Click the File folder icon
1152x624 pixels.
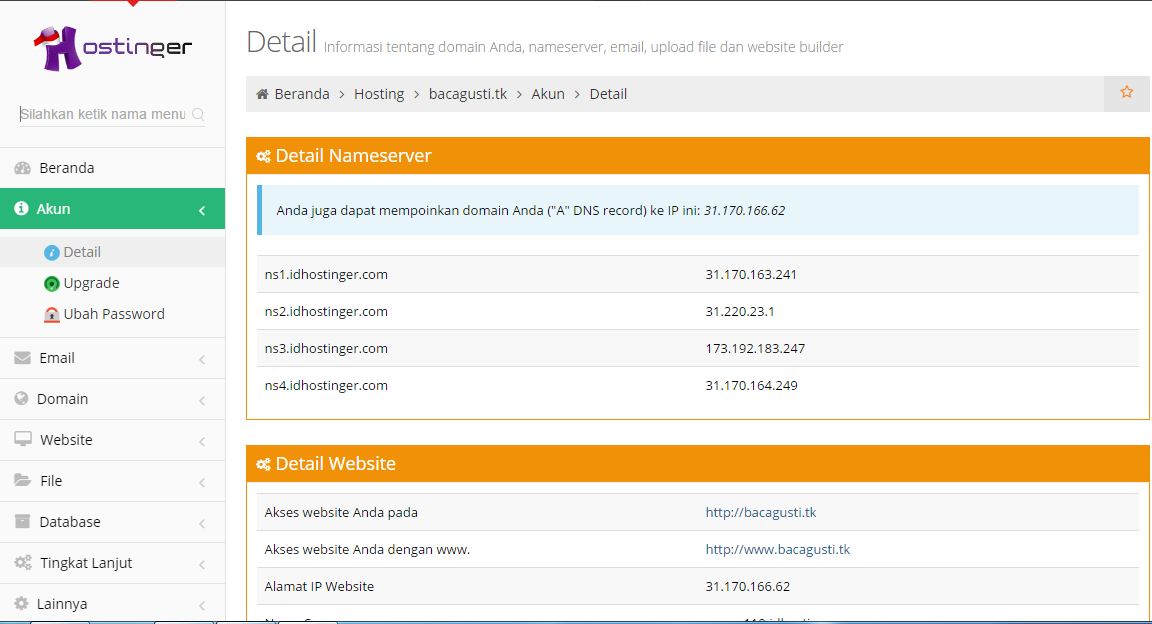pyautogui.click(x=22, y=480)
